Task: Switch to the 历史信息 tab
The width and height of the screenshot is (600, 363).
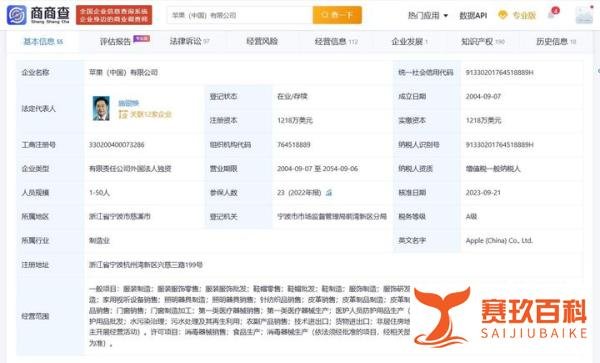Action: coord(556,41)
